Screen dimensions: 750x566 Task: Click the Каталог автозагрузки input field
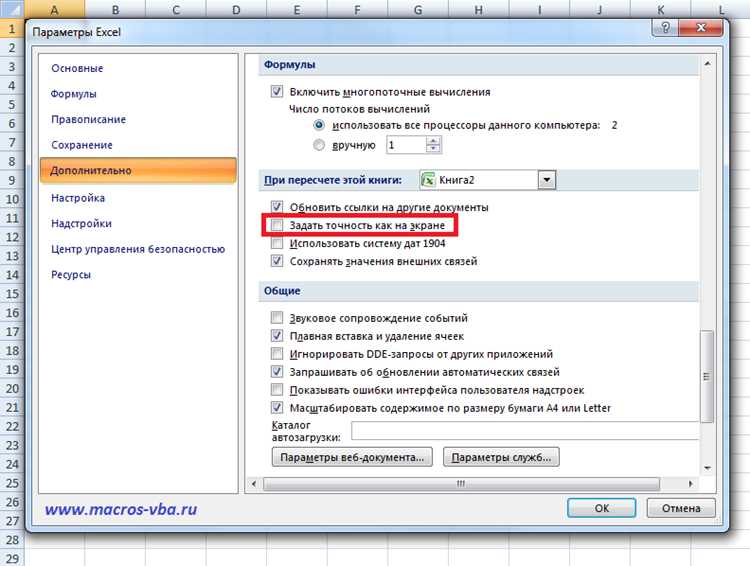click(x=525, y=431)
